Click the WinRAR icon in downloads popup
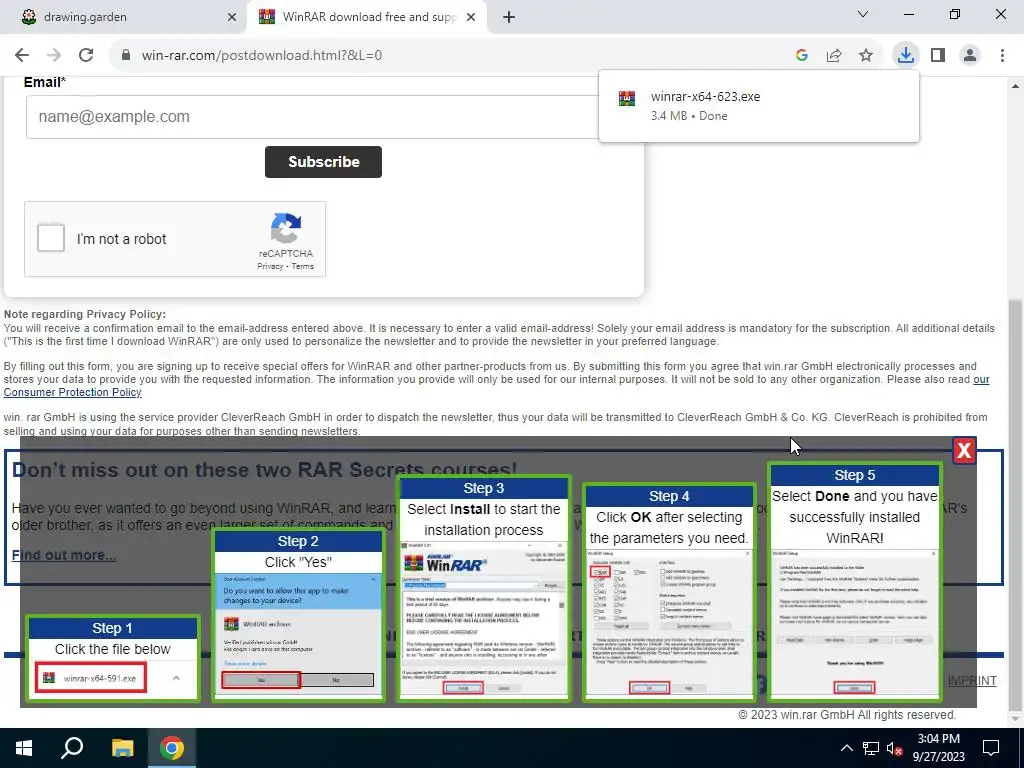The image size is (1024, 768). pos(627,98)
